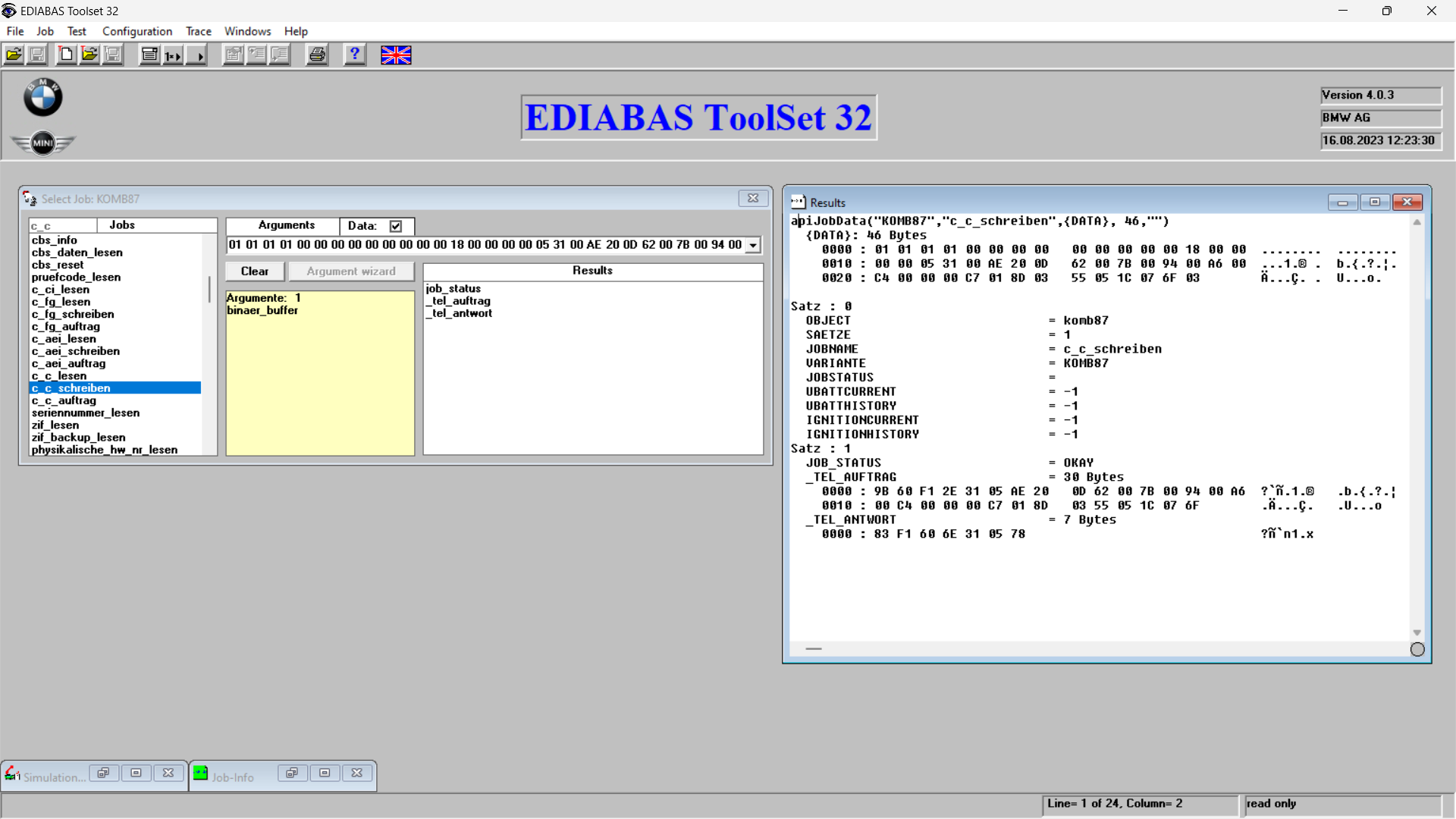The image size is (1456, 819).
Task: Select job cbs_reset
Action: (x=58, y=265)
